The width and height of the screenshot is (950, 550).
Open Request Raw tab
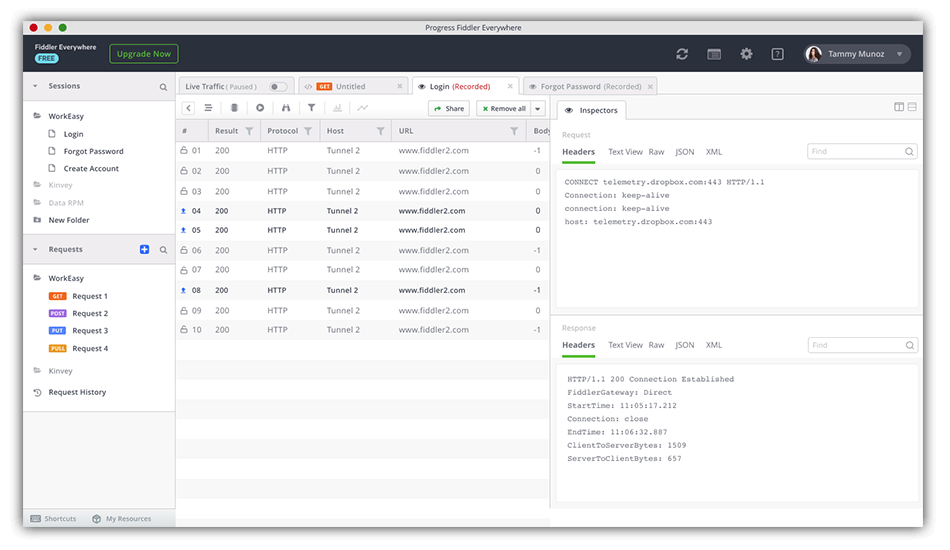pos(656,152)
